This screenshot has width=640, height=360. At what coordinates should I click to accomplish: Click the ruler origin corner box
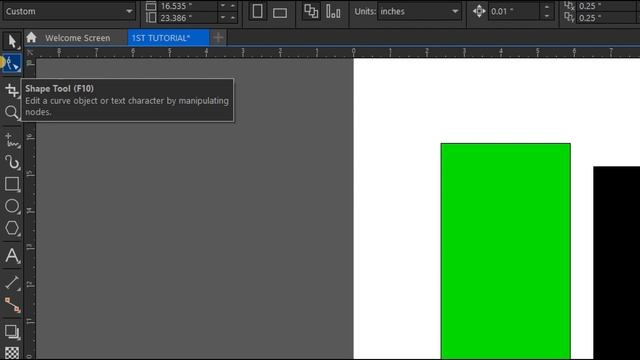[30, 52]
